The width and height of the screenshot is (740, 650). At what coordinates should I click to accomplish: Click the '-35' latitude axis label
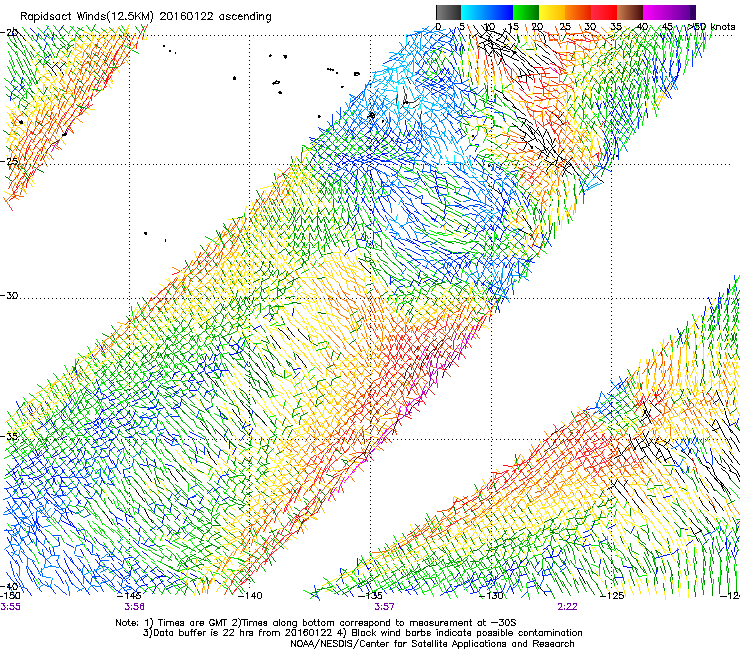(9, 436)
